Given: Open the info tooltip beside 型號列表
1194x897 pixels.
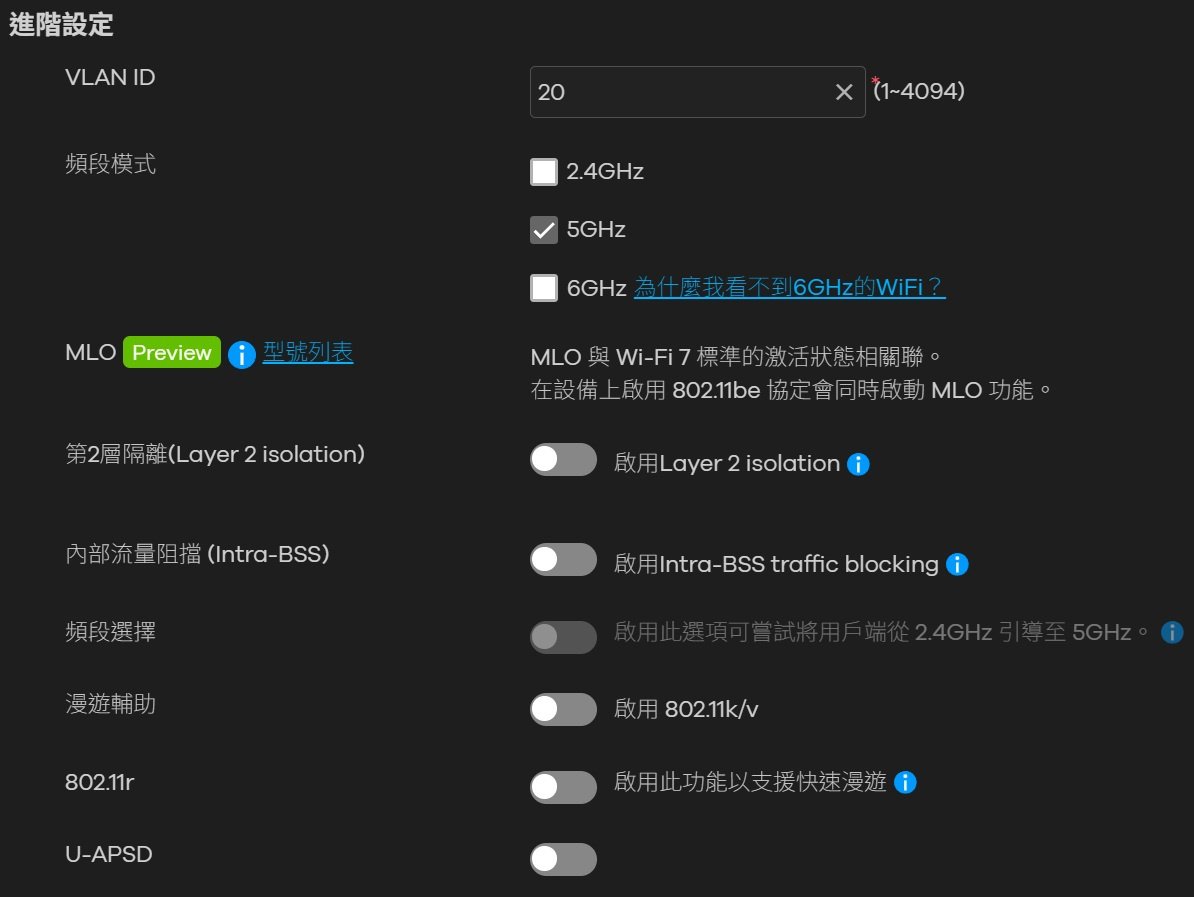Looking at the screenshot, I should point(241,353).
